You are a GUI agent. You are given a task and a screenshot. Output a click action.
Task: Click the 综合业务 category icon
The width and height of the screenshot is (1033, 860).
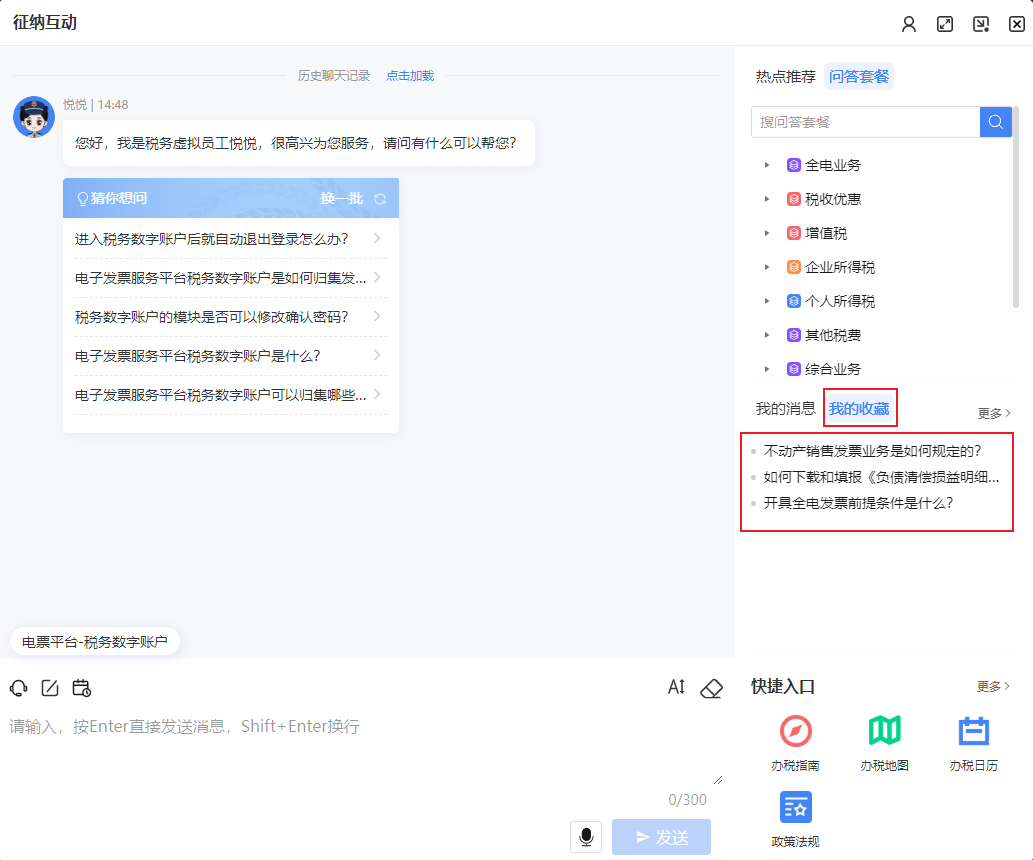(794, 369)
